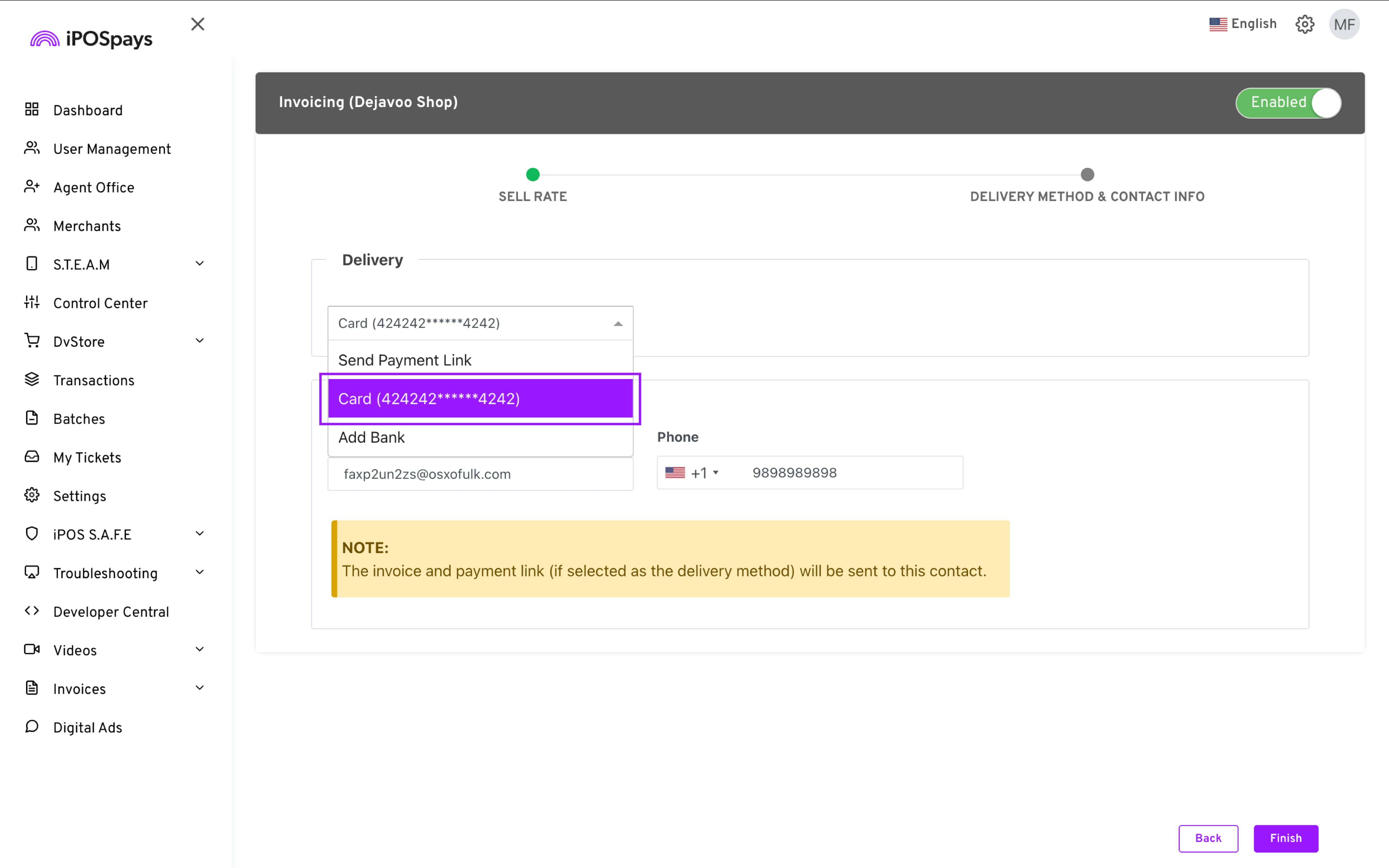Click the Digital Ads chat bubble icon
Viewport: 1389px width, 868px height.
coord(31,726)
